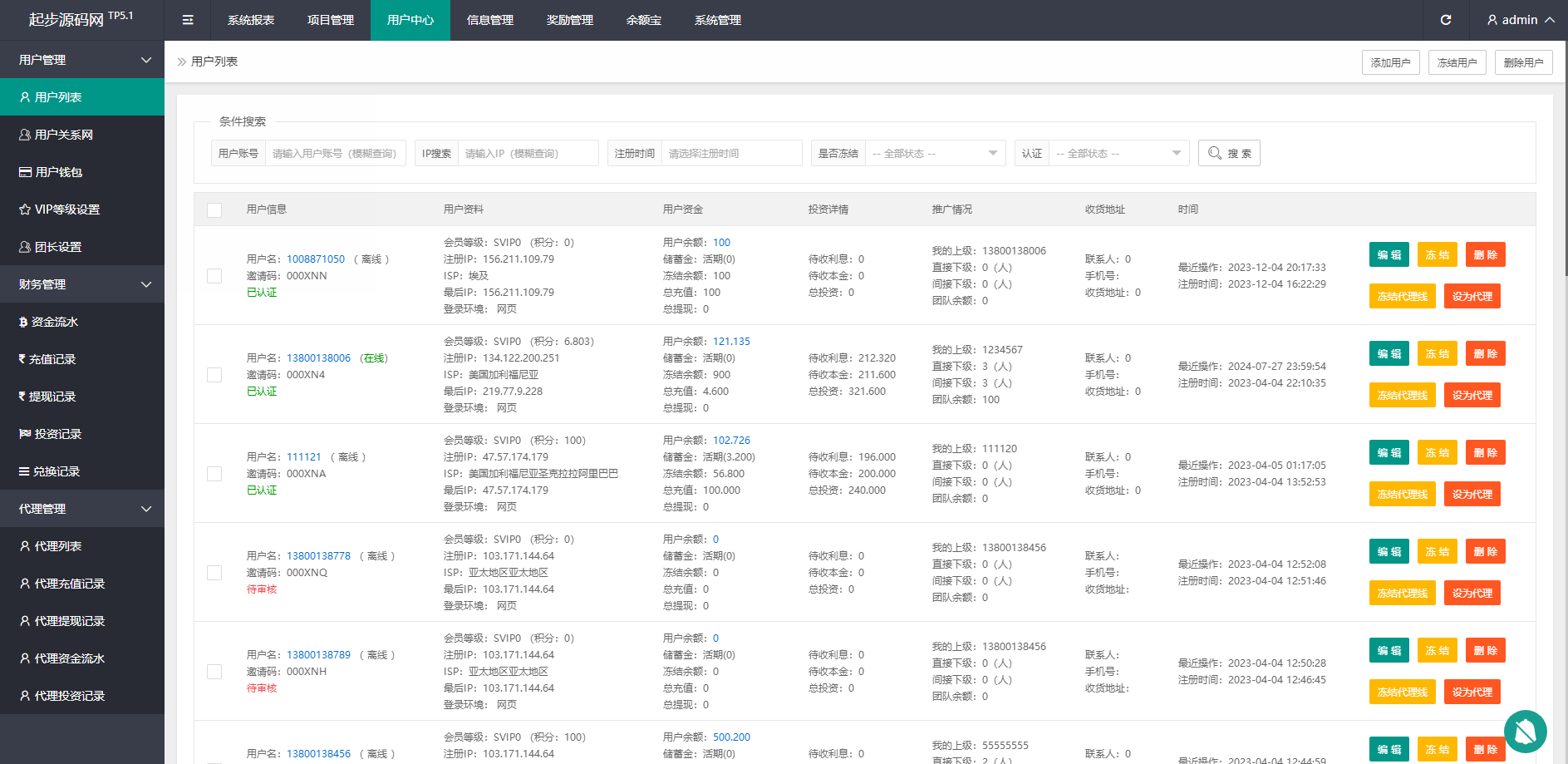1568x764 pixels.
Task: Open 资金流水 bitcoin icon entry
Action: click(23, 322)
